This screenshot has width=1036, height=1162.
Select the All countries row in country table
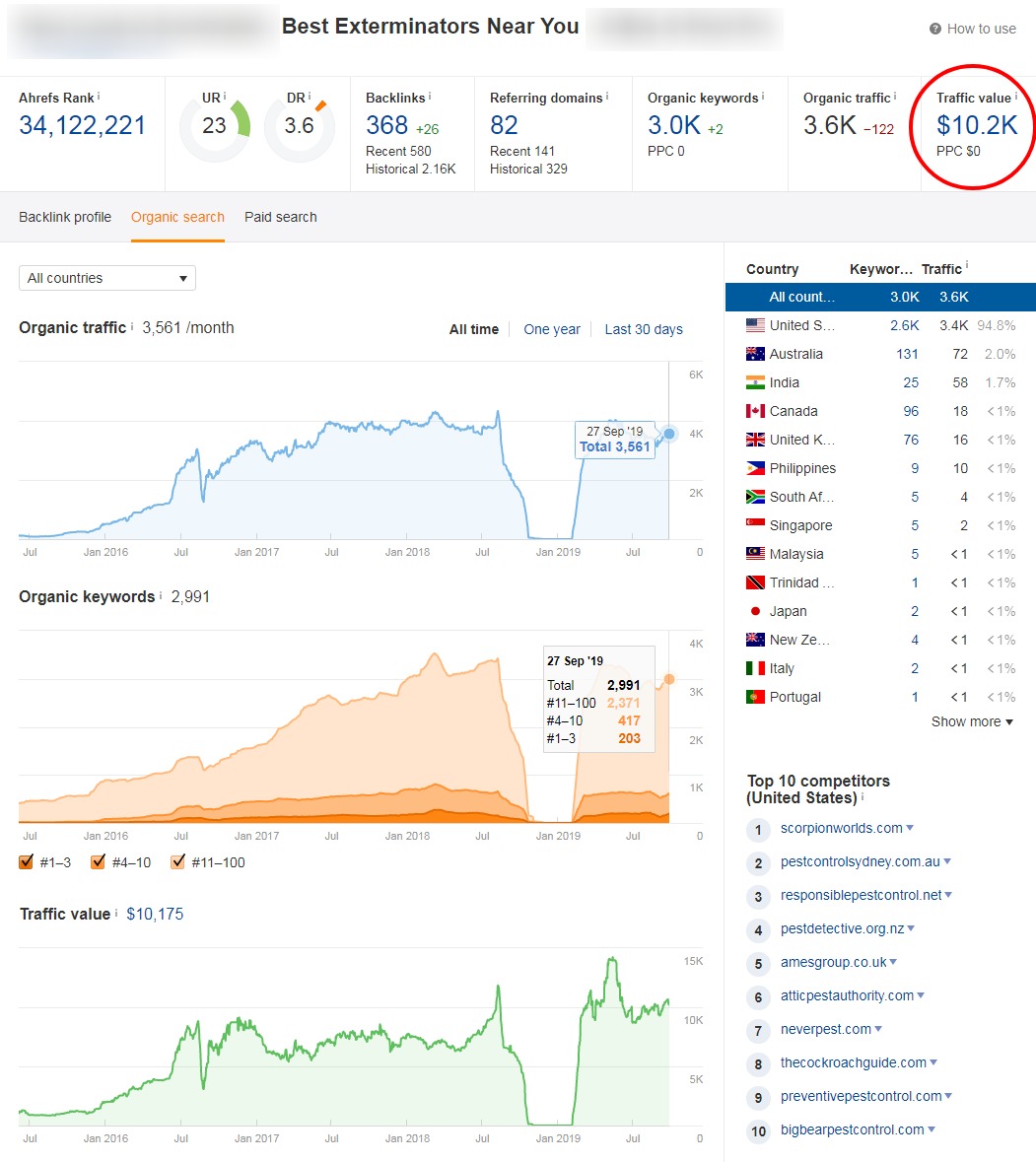click(x=880, y=297)
